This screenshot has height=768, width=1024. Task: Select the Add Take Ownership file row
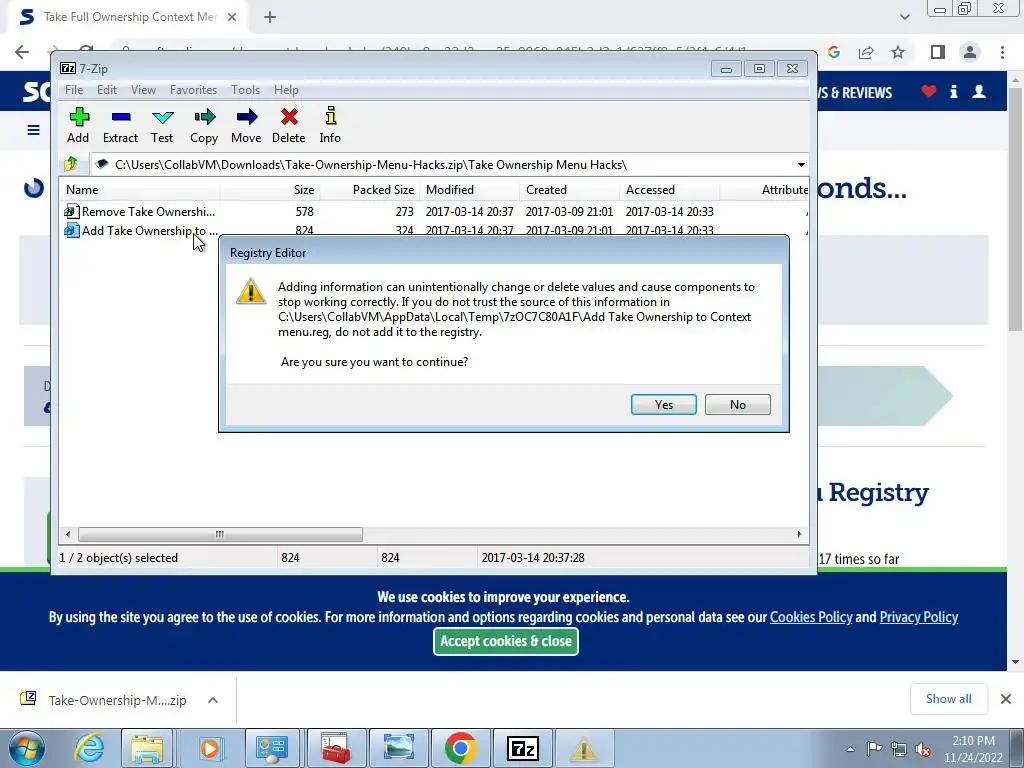434,230
